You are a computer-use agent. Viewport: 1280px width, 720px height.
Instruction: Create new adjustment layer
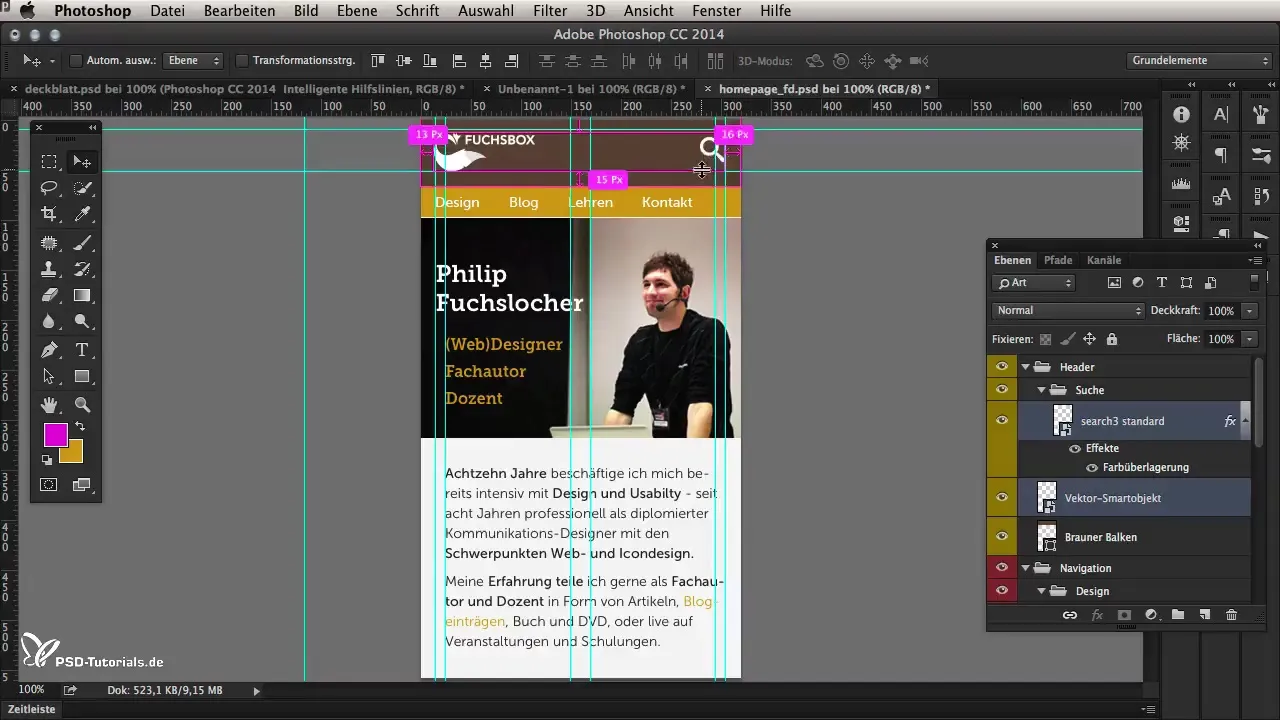tap(1150, 615)
